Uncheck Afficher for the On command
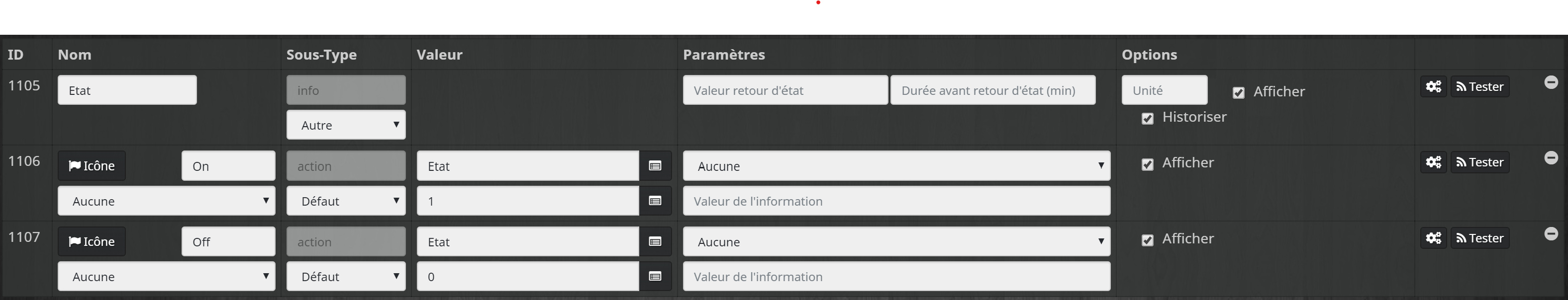 (1147, 164)
